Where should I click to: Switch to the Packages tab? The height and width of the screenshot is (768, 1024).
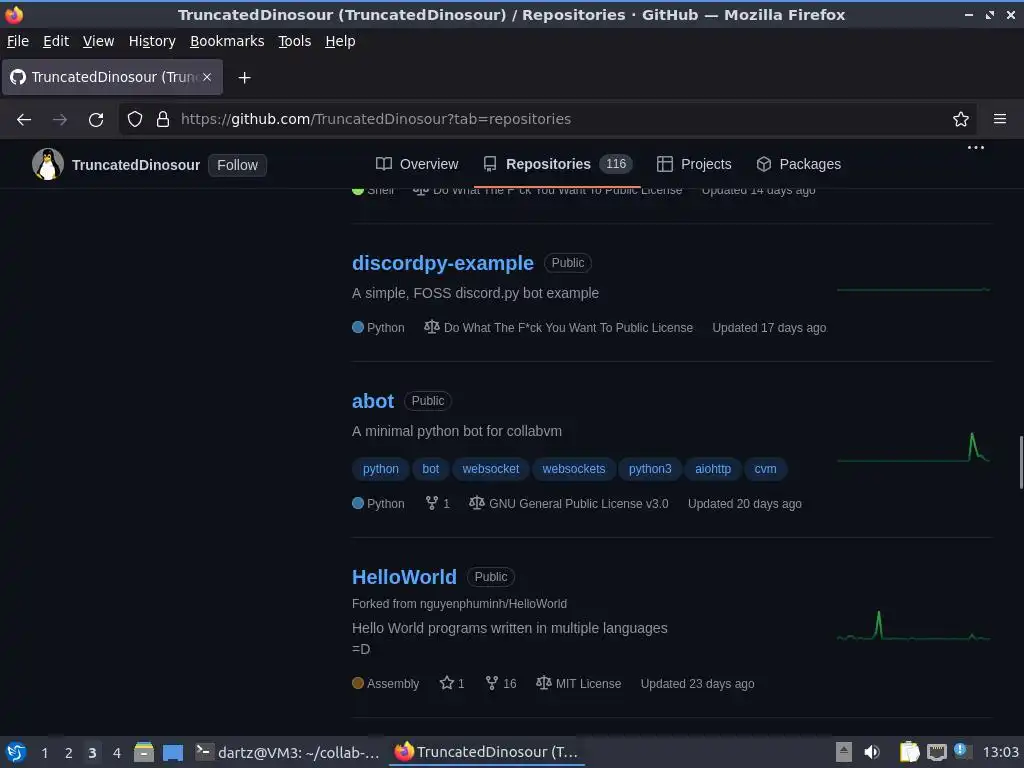[x=798, y=164]
